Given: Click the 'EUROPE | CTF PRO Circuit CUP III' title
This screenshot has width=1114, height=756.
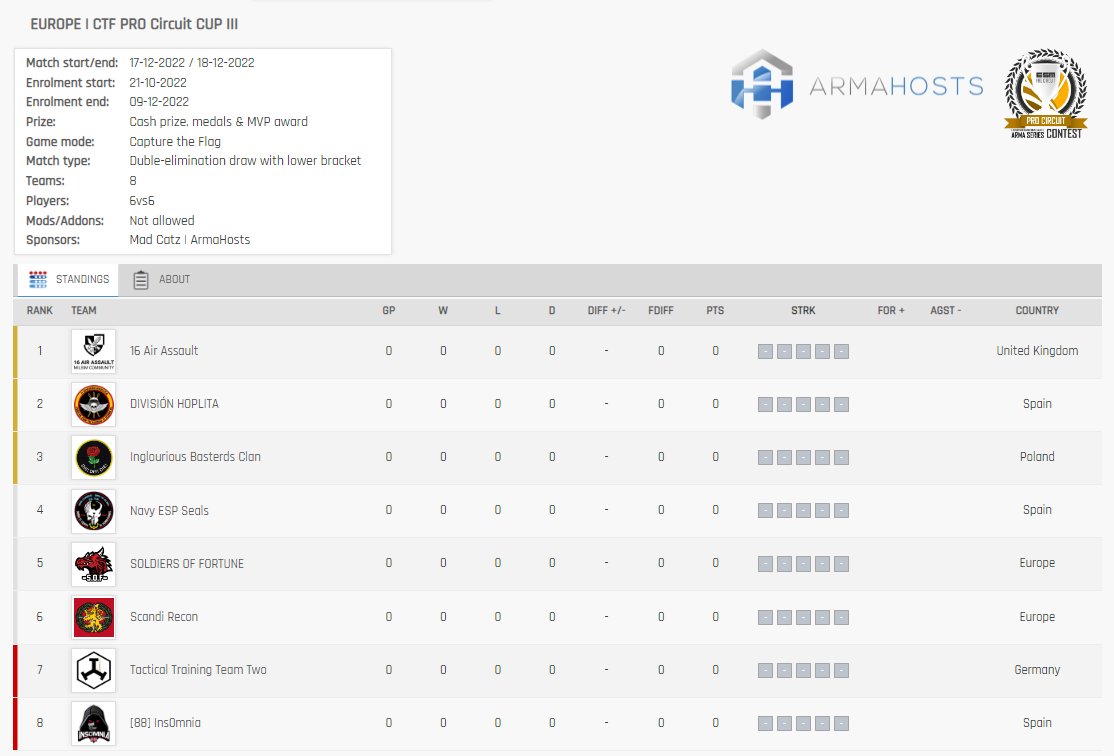Looking at the screenshot, I should [134, 24].
